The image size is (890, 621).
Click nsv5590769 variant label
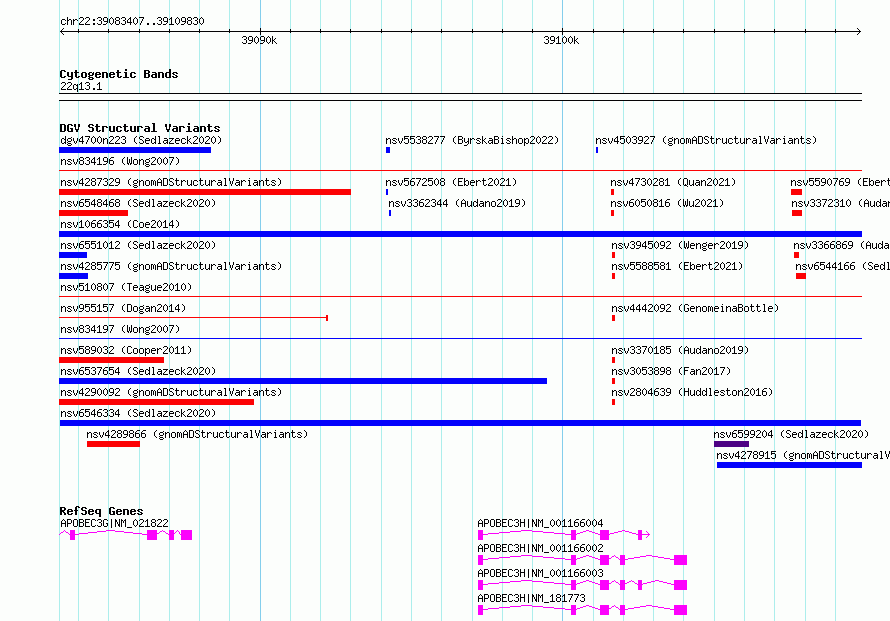click(840, 182)
